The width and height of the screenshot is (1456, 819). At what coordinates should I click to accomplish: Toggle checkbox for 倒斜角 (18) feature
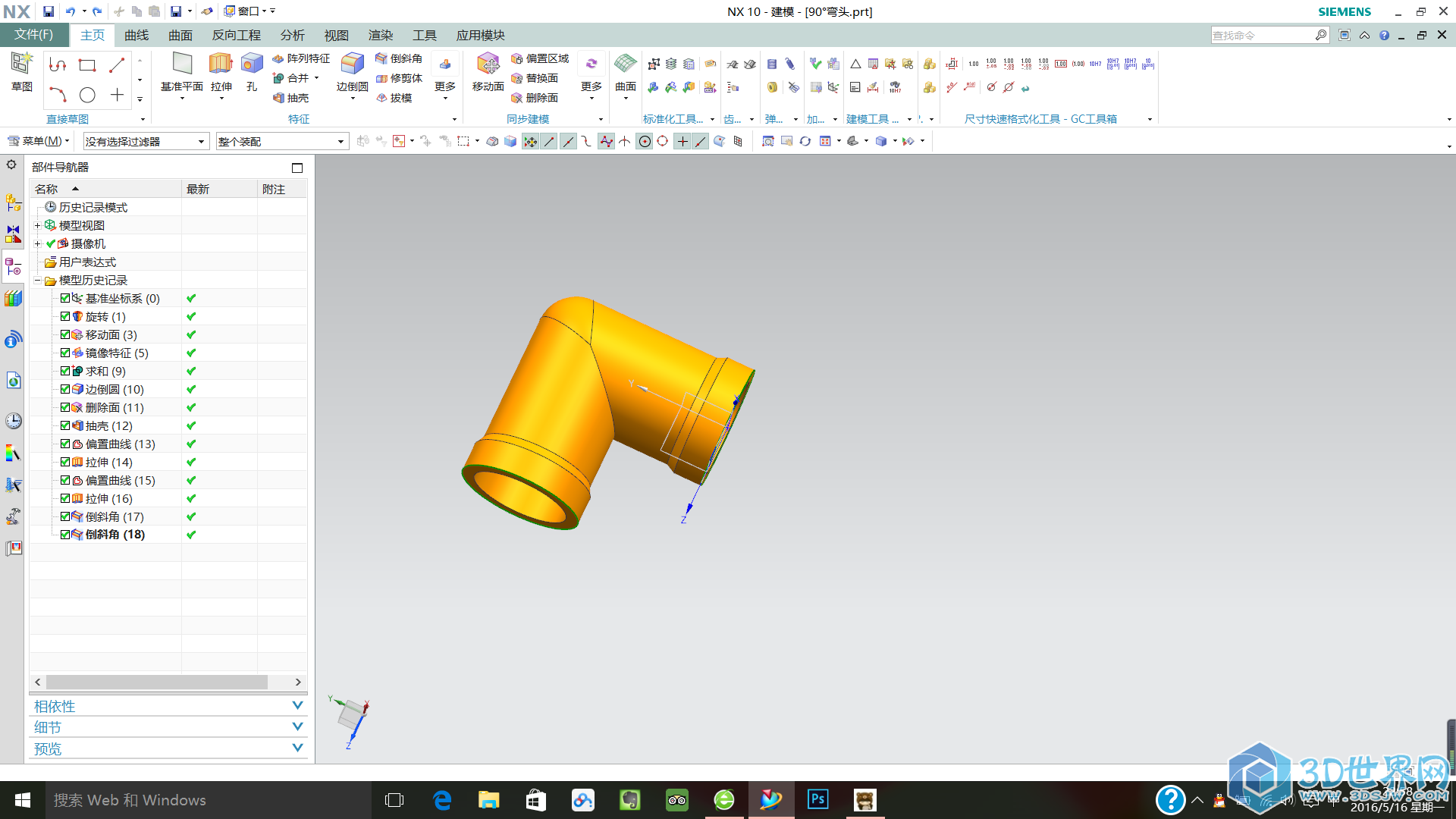tap(65, 535)
